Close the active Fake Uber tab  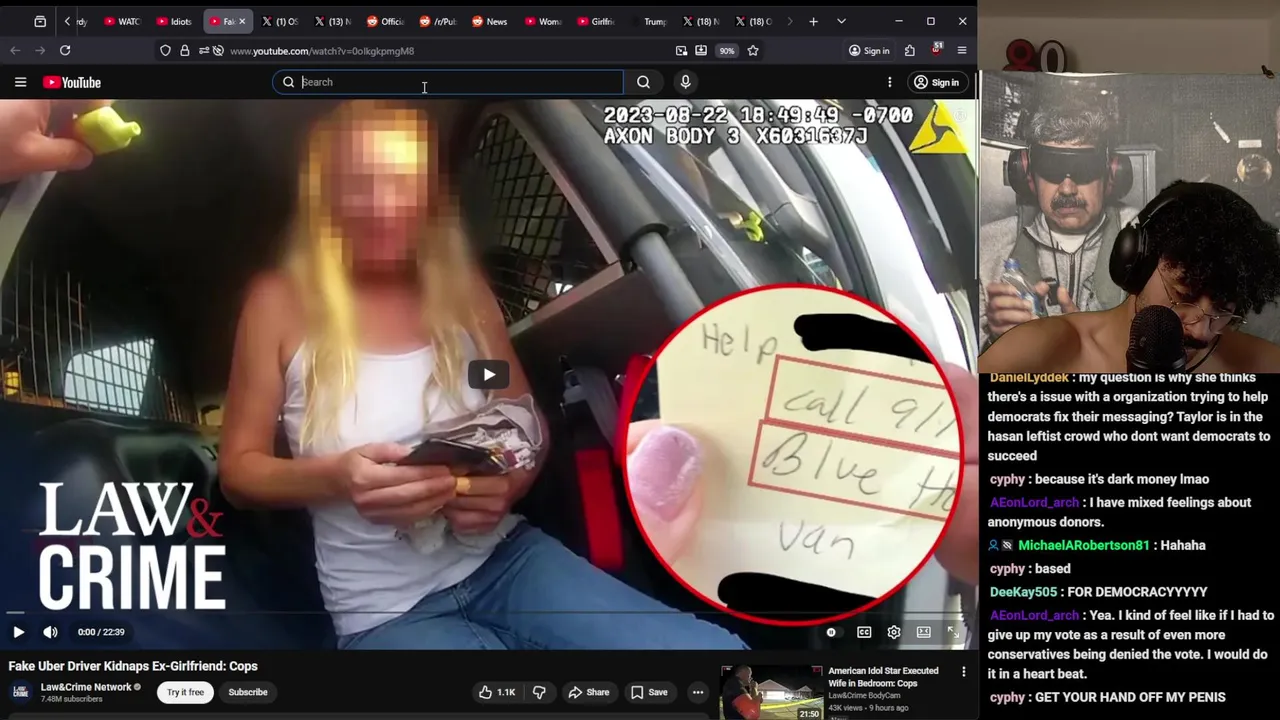(x=242, y=21)
